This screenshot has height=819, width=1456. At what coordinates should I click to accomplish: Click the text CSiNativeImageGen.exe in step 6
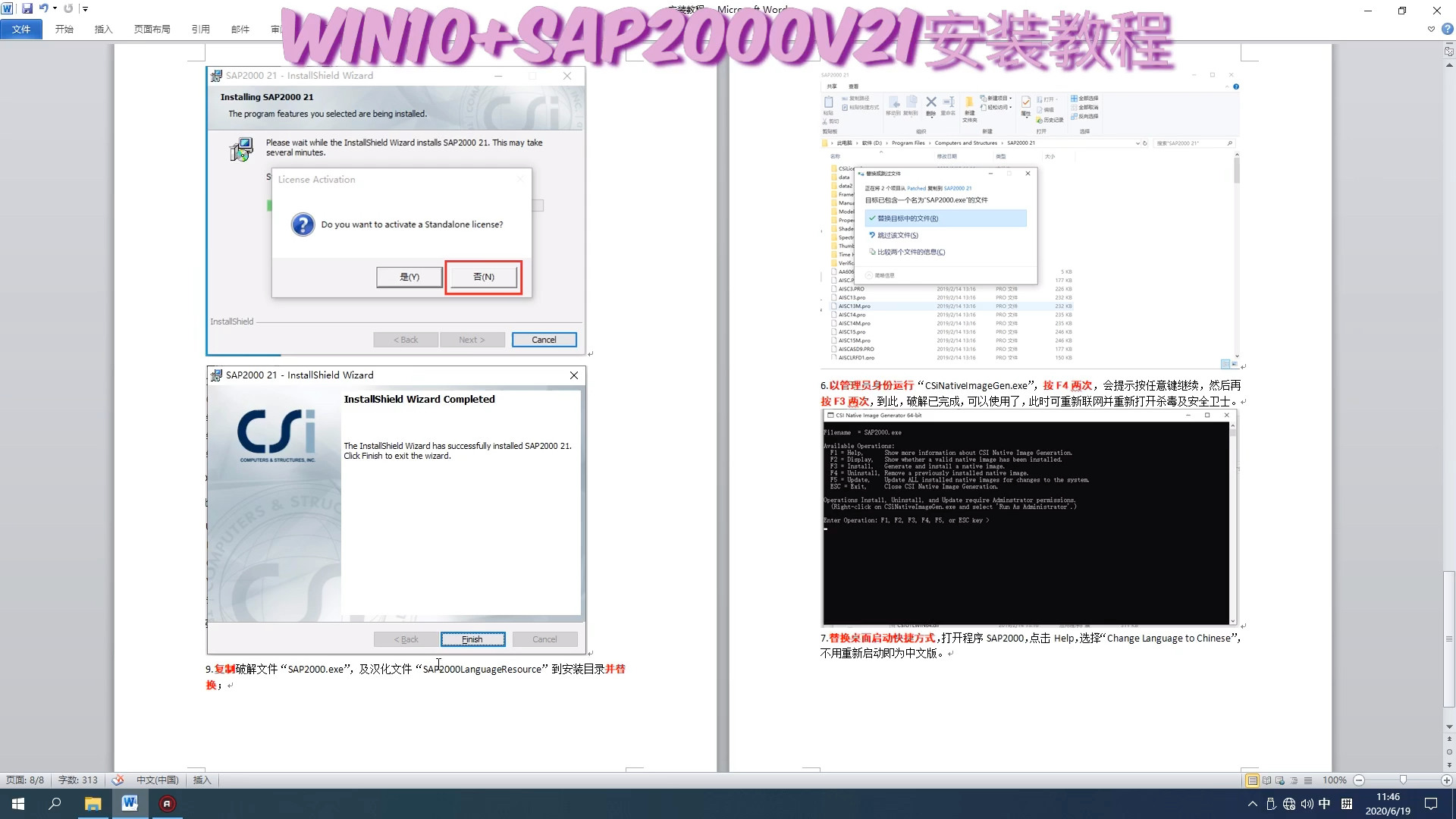tap(976, 386)
